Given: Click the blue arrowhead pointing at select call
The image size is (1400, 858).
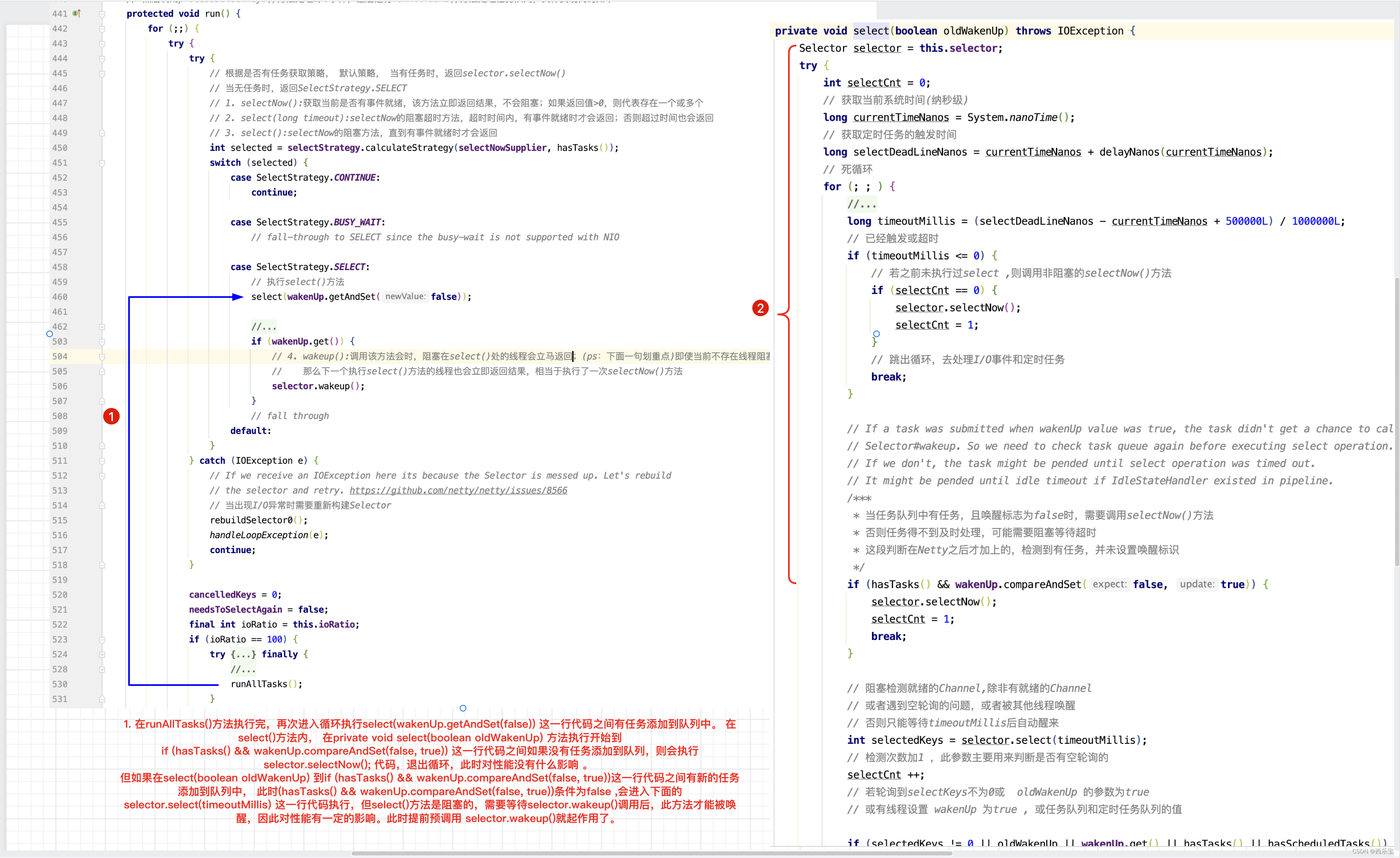Looking at the screenshot, I should click(237, 297).
